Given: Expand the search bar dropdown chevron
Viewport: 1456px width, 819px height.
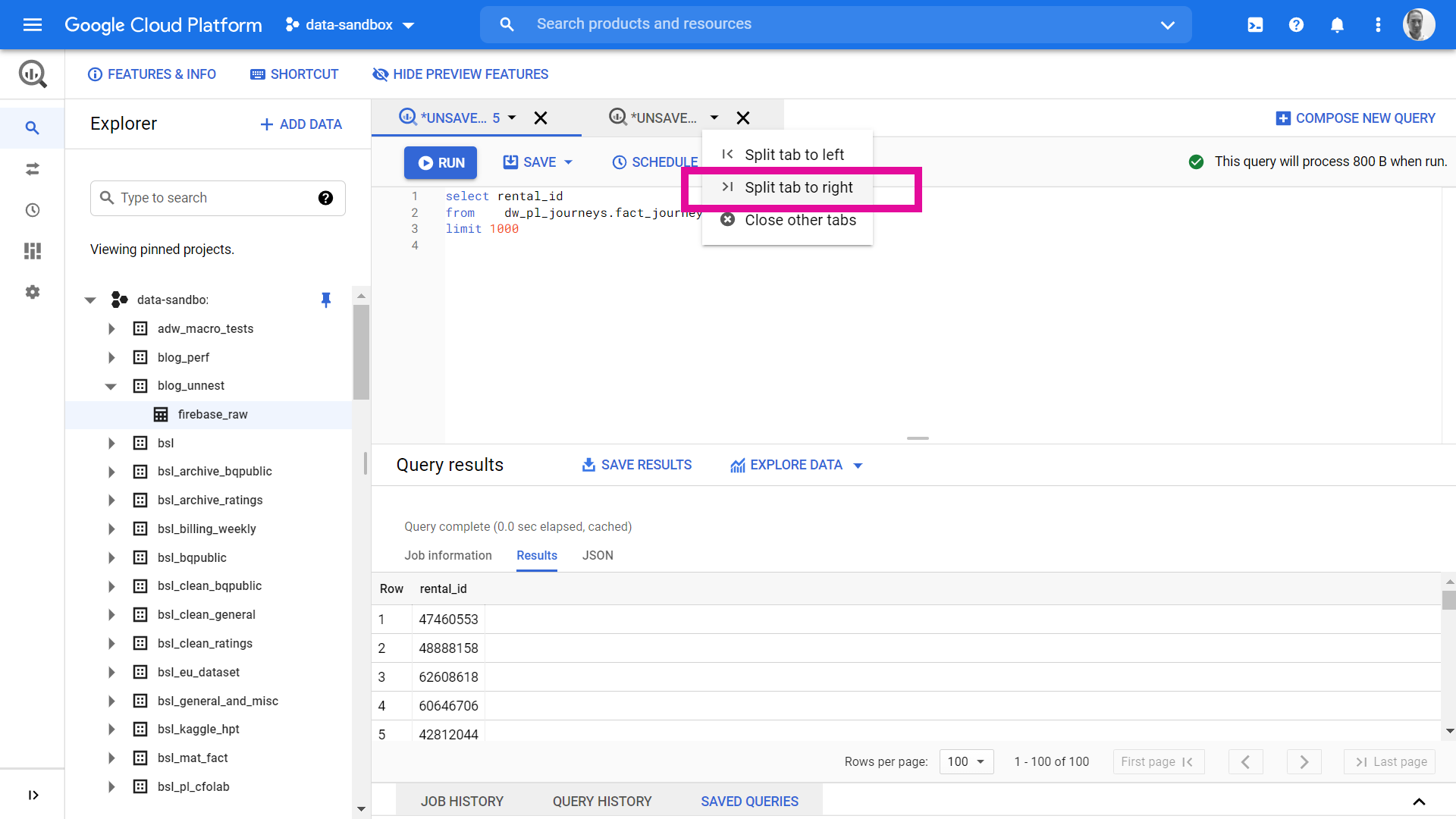Looking at the screenshot, I should point(1167,25).
